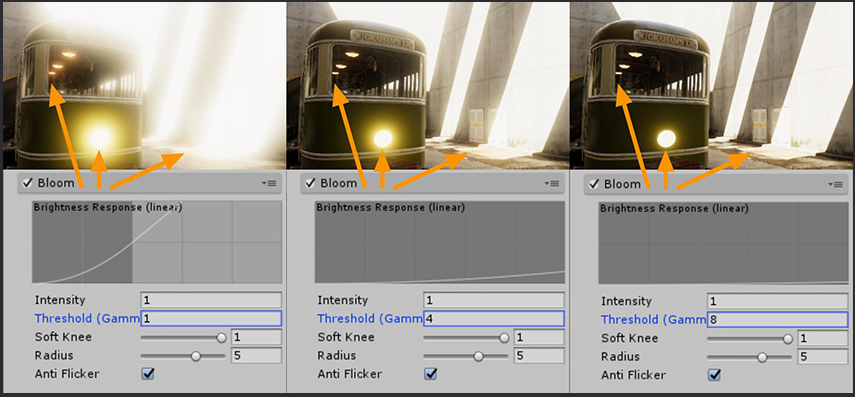Open the Bloom options menu icon in Threshold 1 panel
This screenshot has height=397, width=855.
tap(270, 184)
